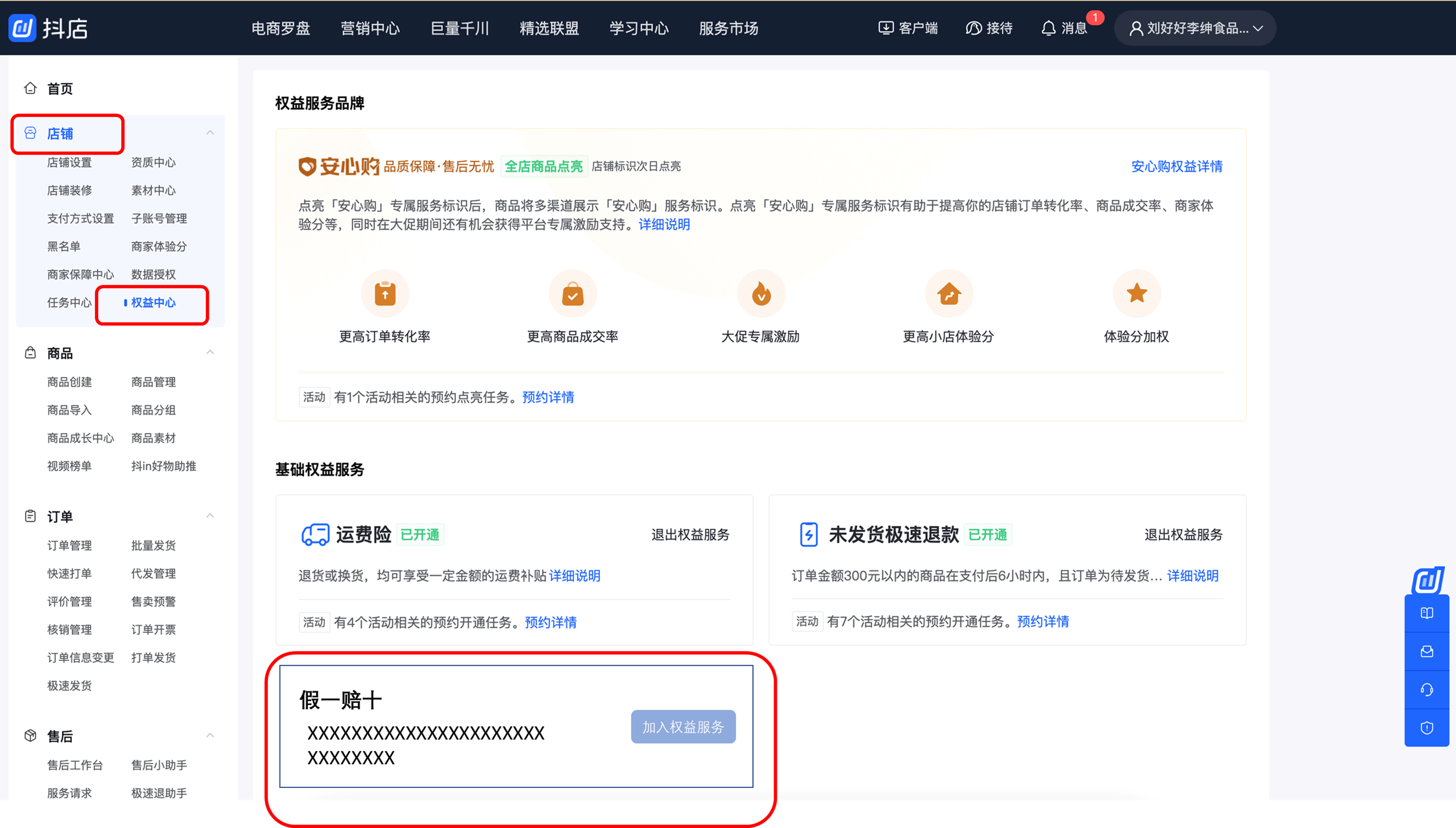Collapse the 店铺 sidebar section
Image resolution: width=1456 pixels, height=828 pixels.
[x=211, y=132]
